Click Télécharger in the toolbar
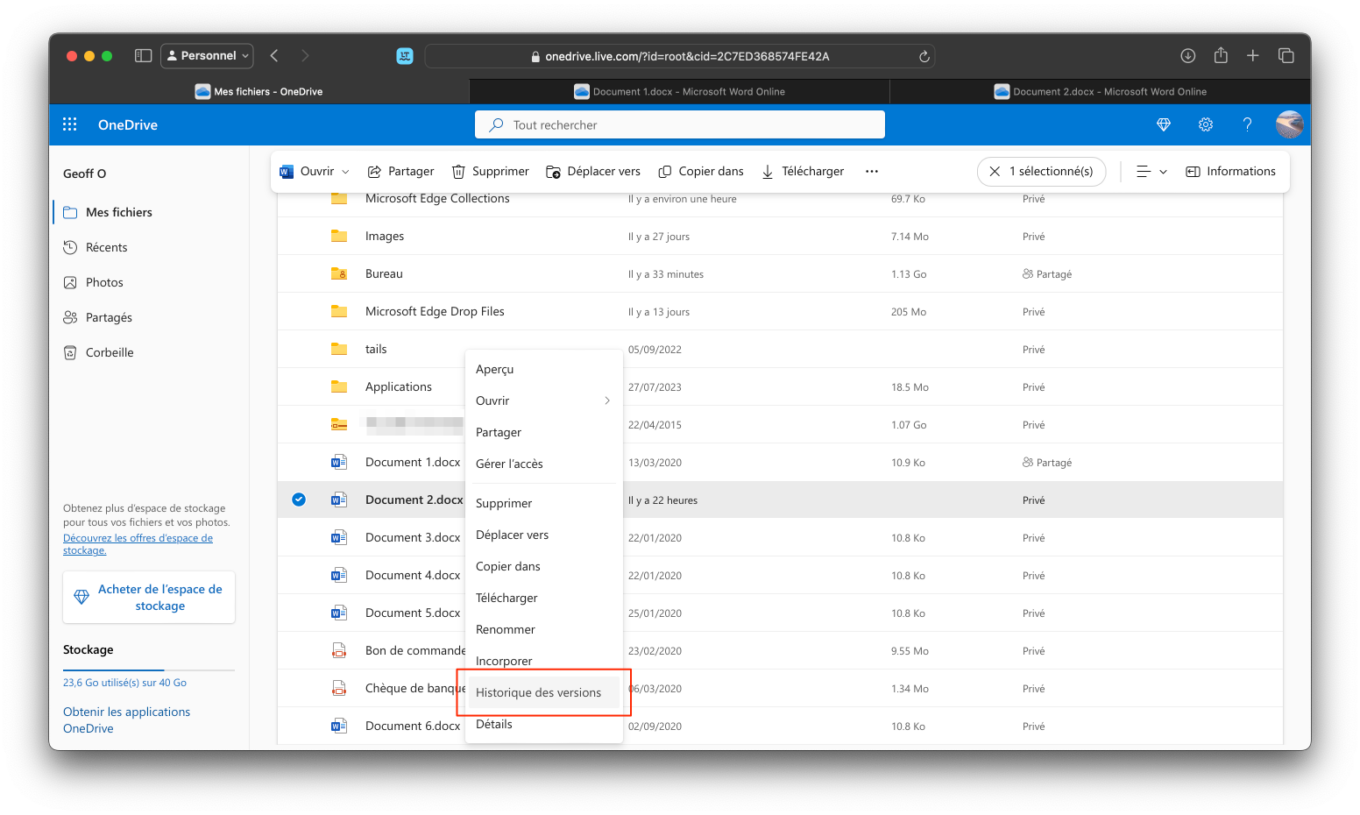Image resolution: width=1360 pixels, height=815 pixels. click(x=803, y=172)
